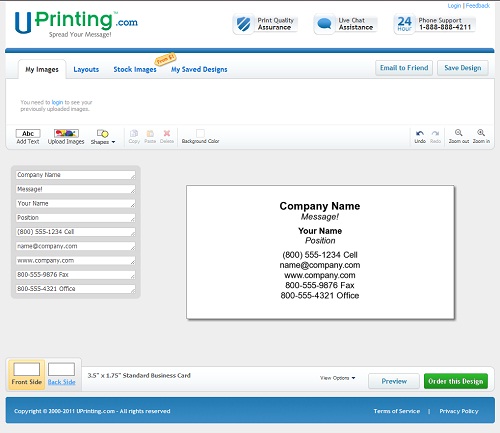
Task: Click the 24 Hour Phone Support badge
Action: pos(404,24)
